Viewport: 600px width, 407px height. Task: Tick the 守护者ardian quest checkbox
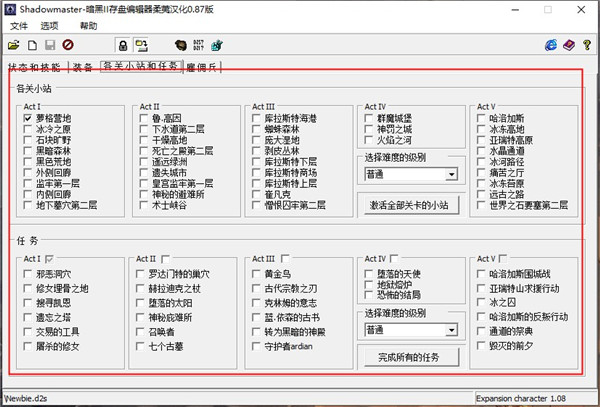(256, 346)
